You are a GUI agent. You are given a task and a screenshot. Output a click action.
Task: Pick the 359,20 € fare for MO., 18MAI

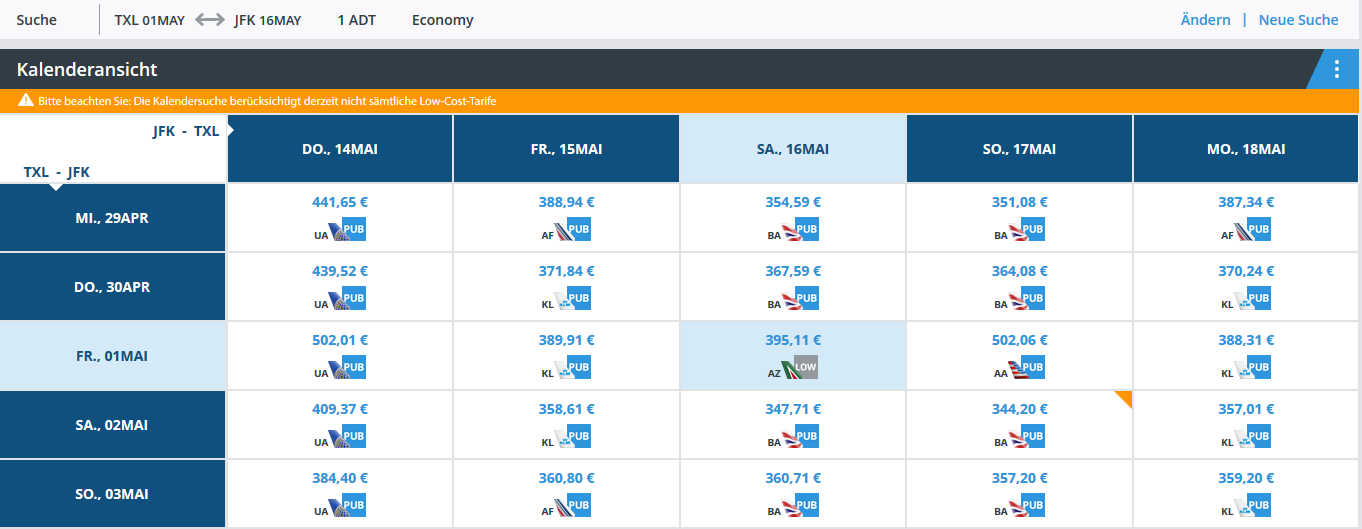1245,478
